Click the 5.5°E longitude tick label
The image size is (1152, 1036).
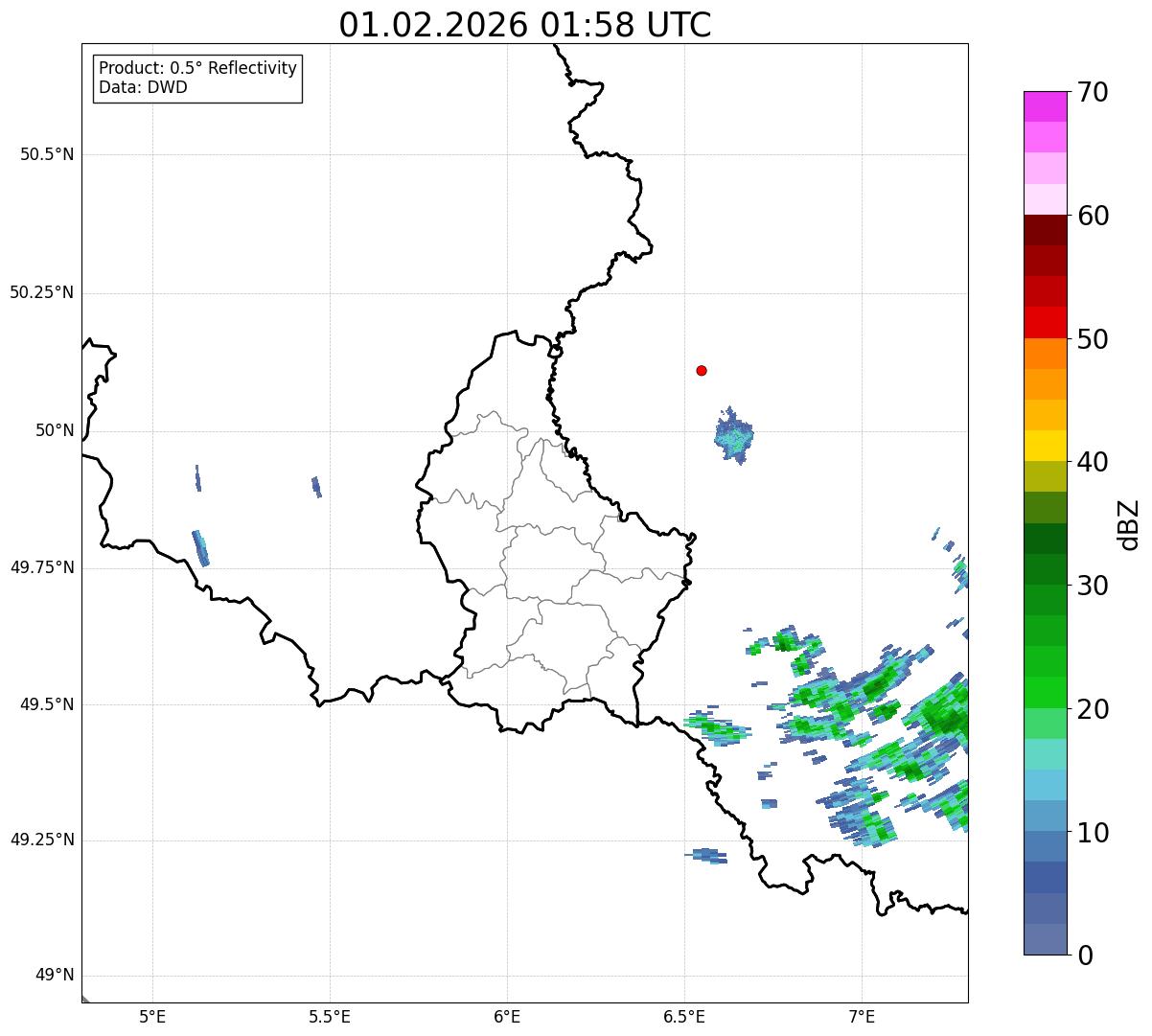(x=330, y=1016)
